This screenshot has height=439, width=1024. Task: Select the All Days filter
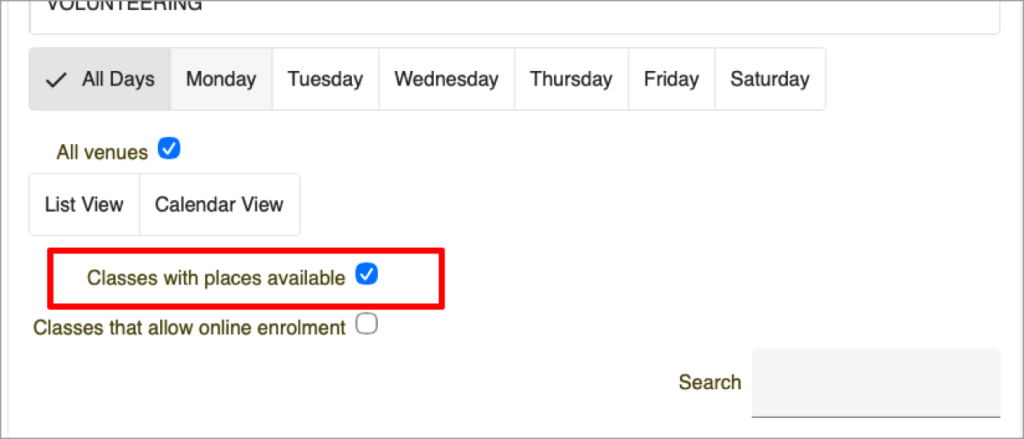100,79
